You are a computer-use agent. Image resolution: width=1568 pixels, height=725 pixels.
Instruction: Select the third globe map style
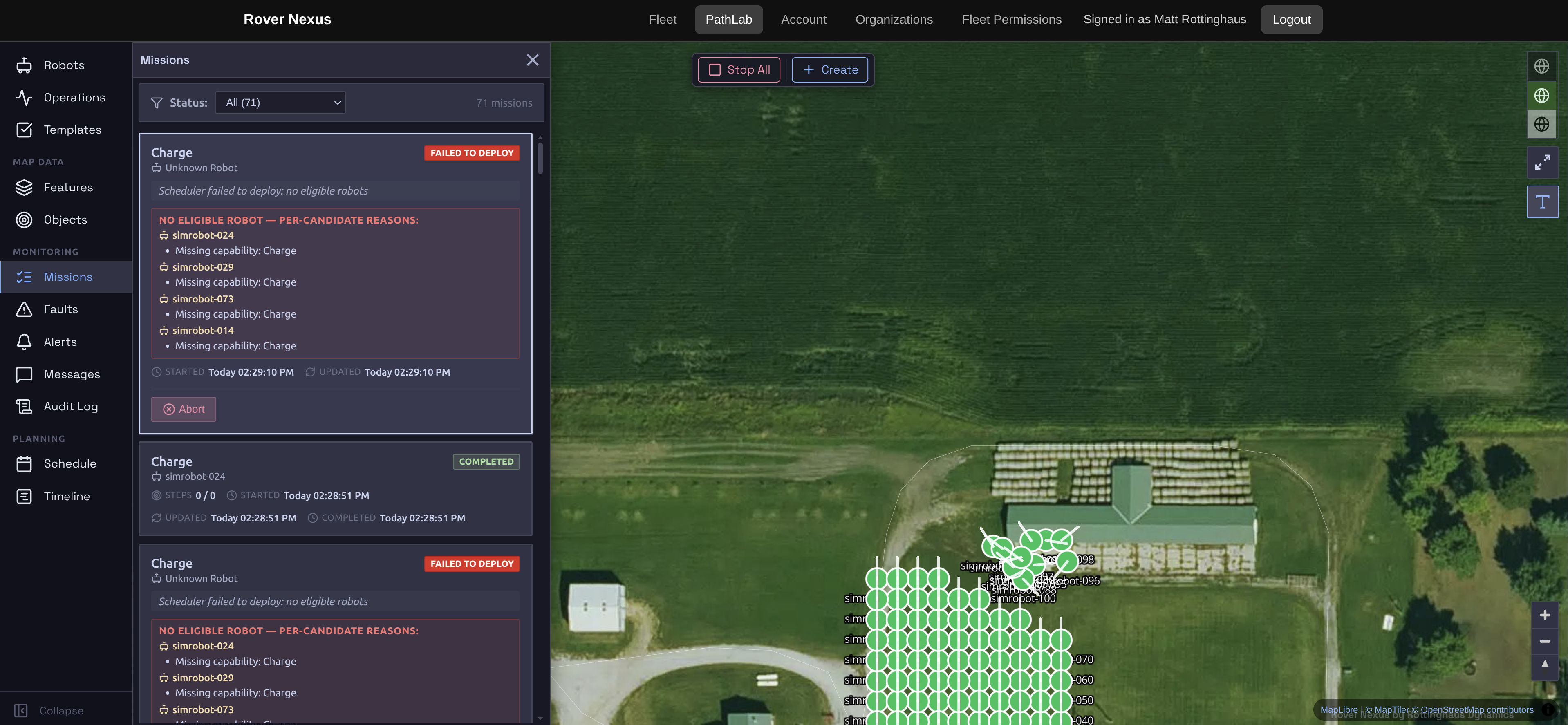pyautogui.click(x=1542, y=124)
